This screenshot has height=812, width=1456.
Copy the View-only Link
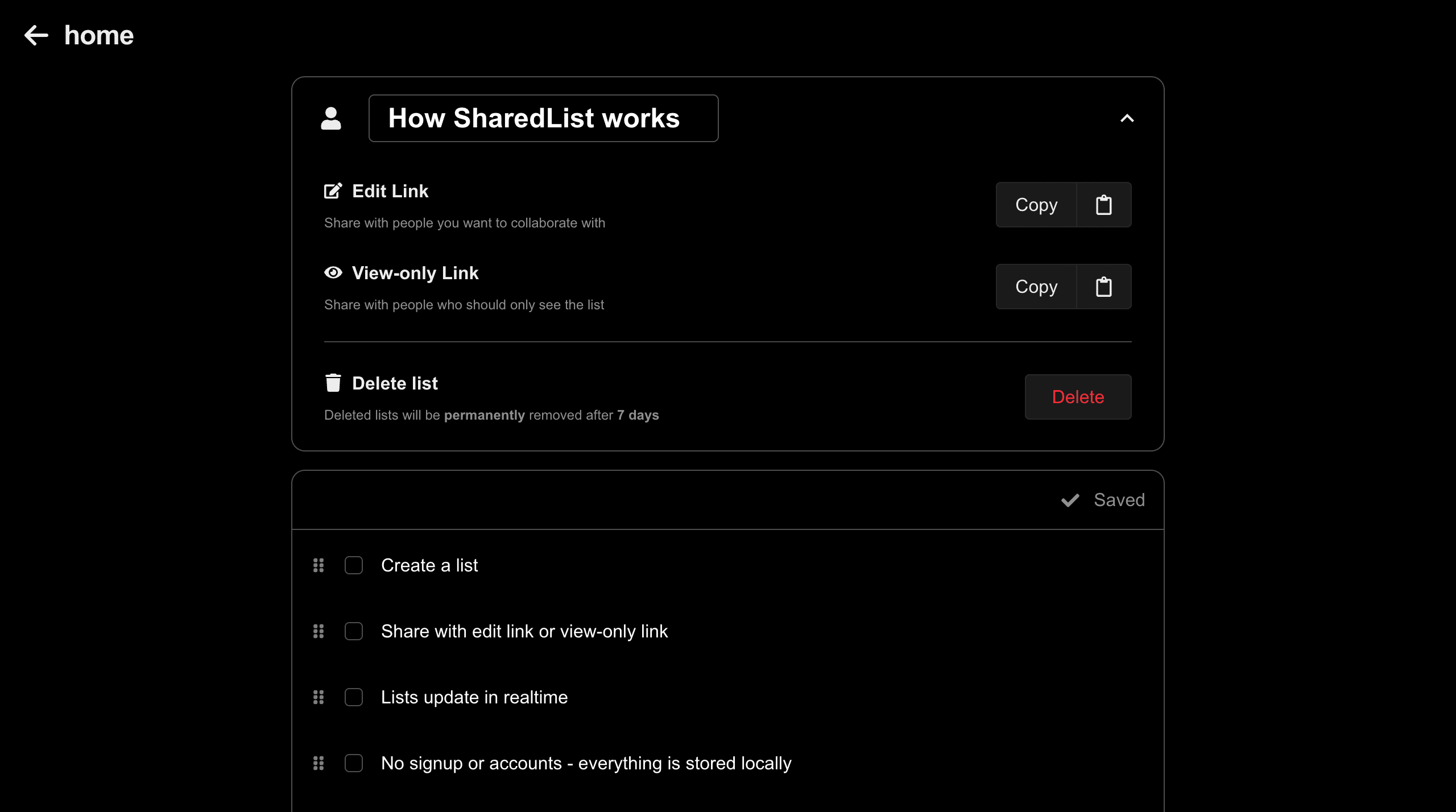(1036, 287)
